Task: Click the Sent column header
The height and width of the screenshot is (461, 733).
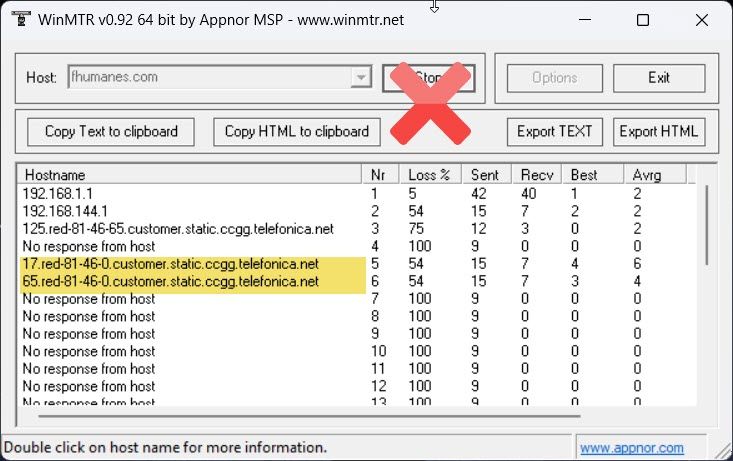Action: coord(487,175)
